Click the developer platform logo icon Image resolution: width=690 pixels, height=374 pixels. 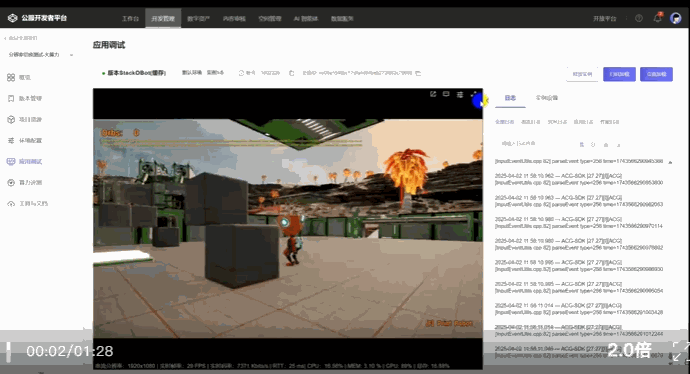pos(12,18)
